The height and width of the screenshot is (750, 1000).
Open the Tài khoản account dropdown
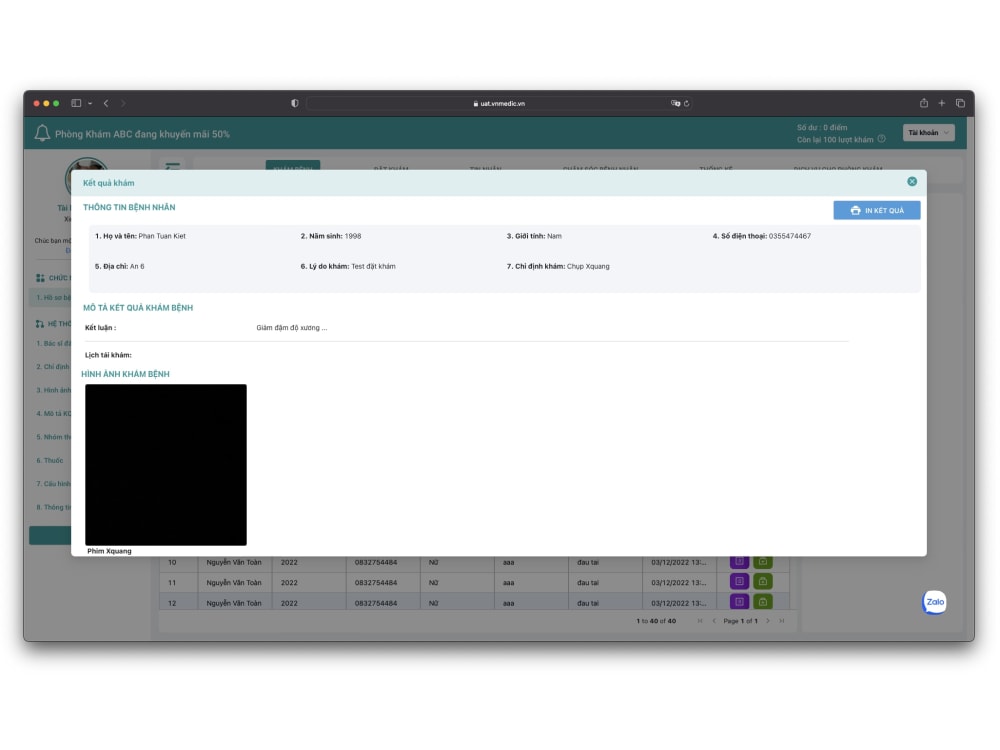[928, 133]
